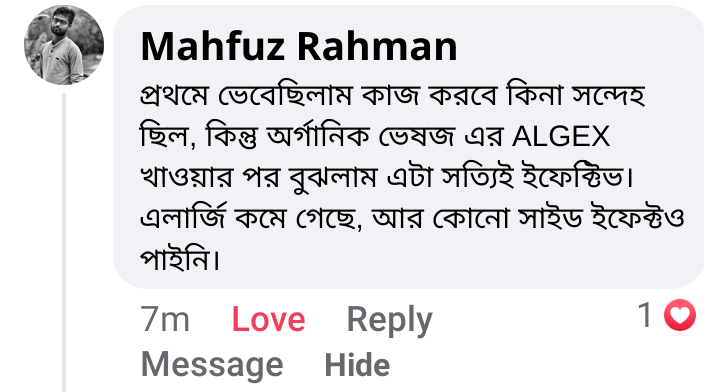Click the word ALGEX in the comment
This screenshot has height=392, width=720.
click(561, 136)
